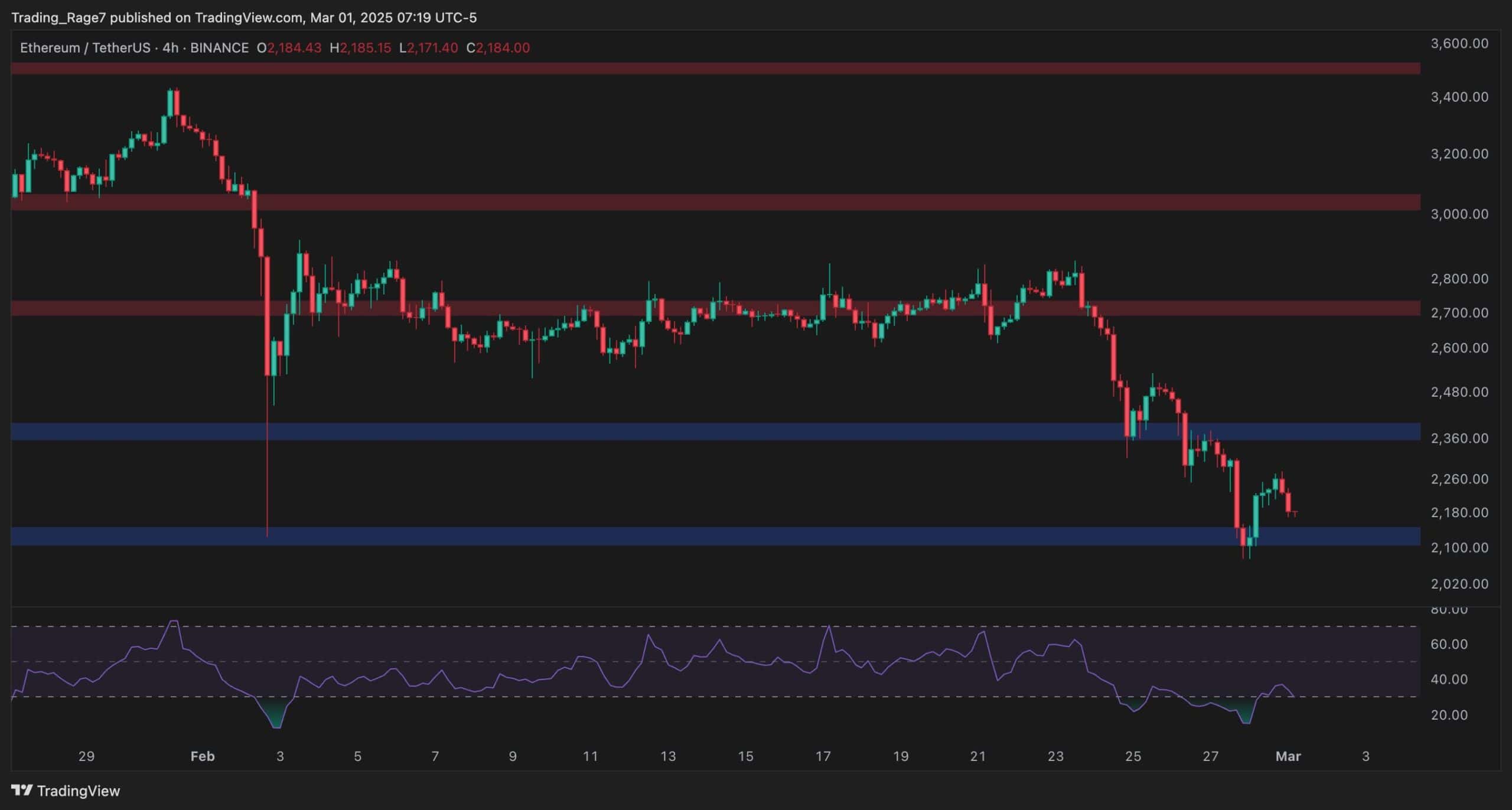Click the close price value C2,184.00
The image size is (1512, 810).
pyautogui.click(x=500, y=48)
